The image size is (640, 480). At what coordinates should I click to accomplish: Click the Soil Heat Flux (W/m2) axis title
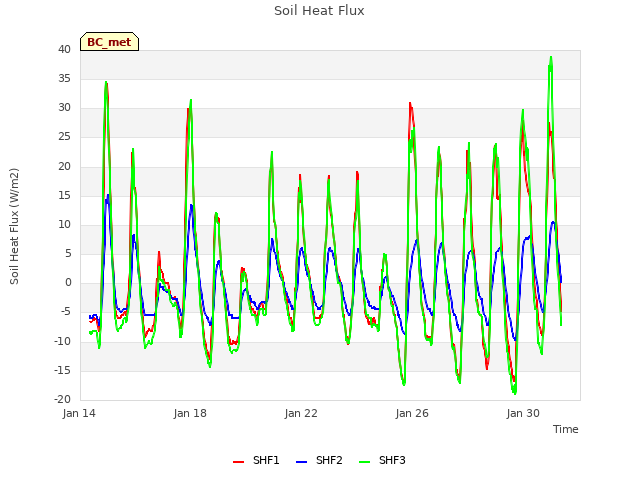coord(14,226)
